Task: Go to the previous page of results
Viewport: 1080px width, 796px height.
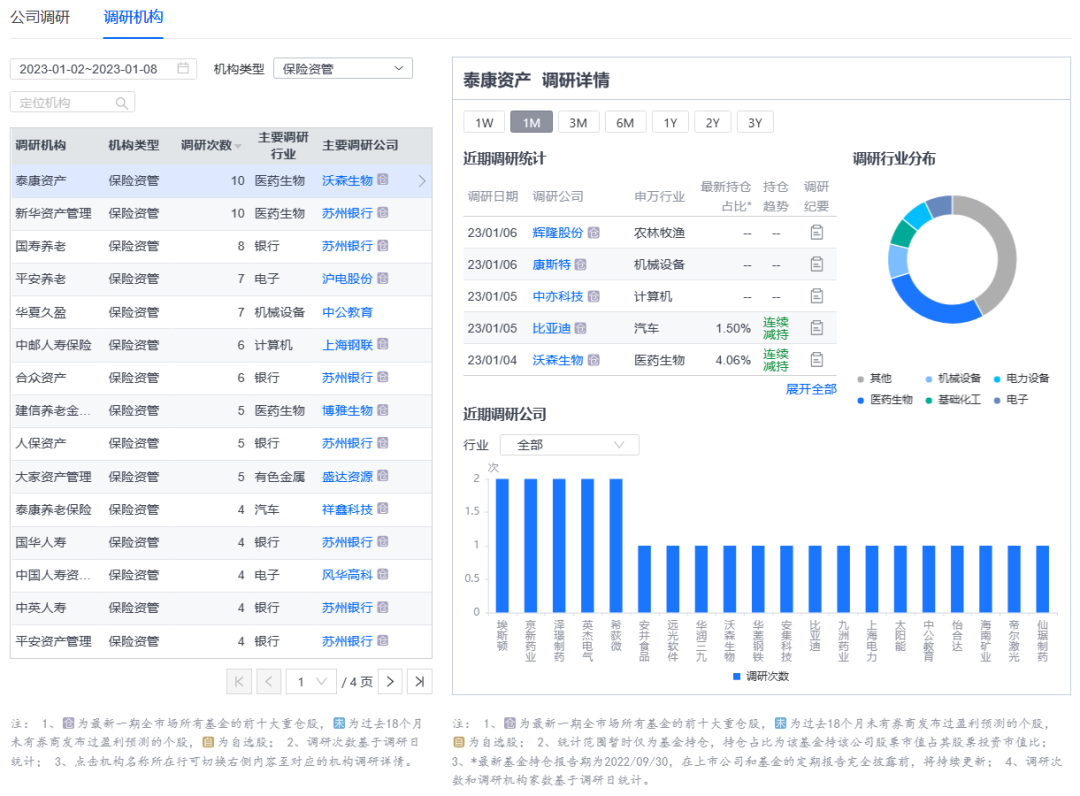Action: (269, 682)
